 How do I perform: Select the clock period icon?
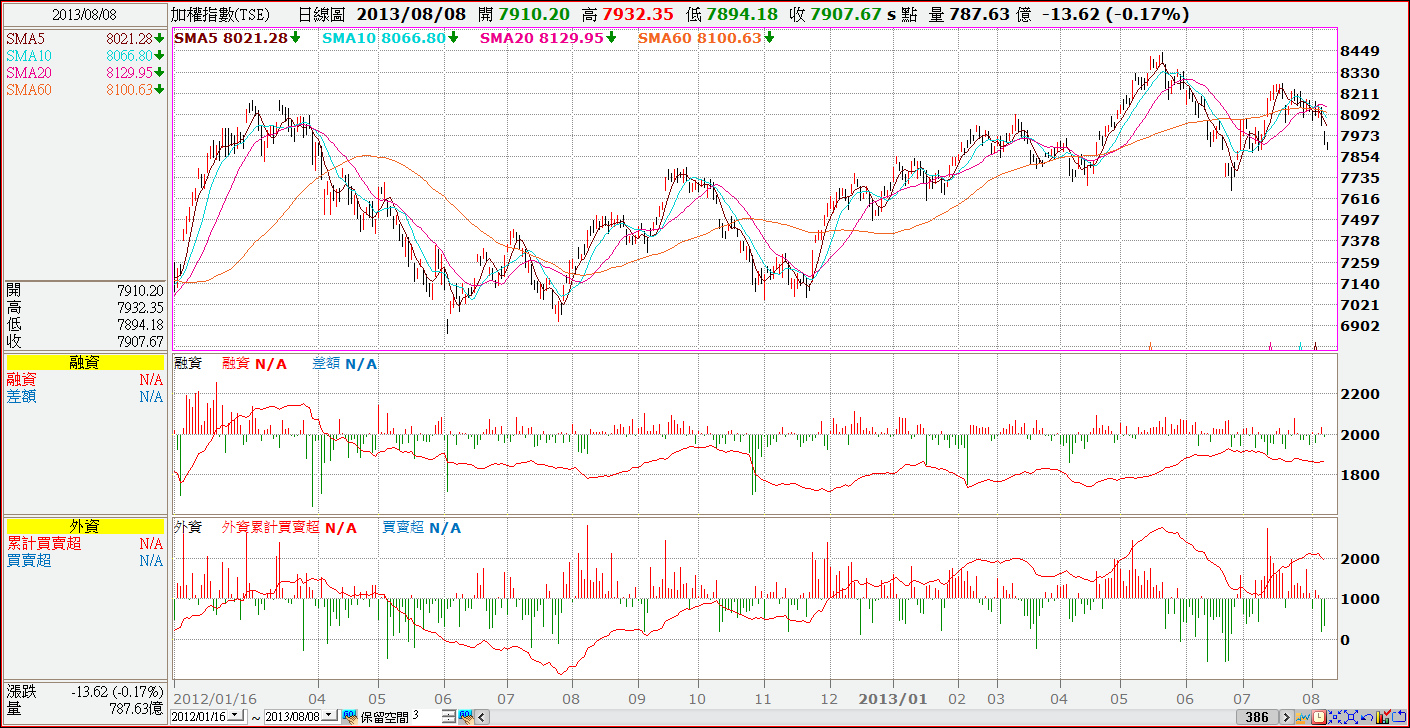coord(1319,717)
